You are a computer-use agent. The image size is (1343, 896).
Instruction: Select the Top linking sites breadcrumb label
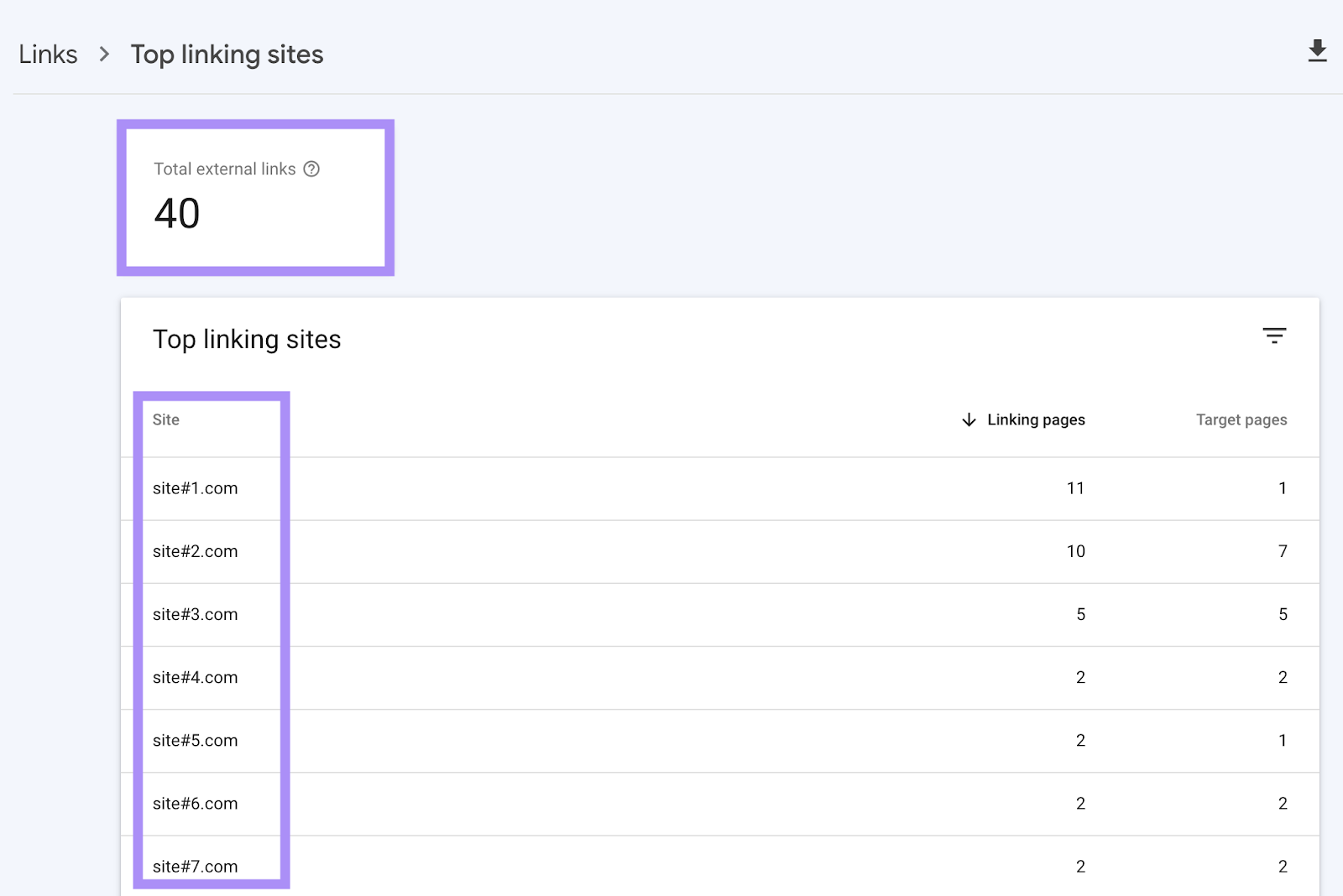click(x=227, y=54)
